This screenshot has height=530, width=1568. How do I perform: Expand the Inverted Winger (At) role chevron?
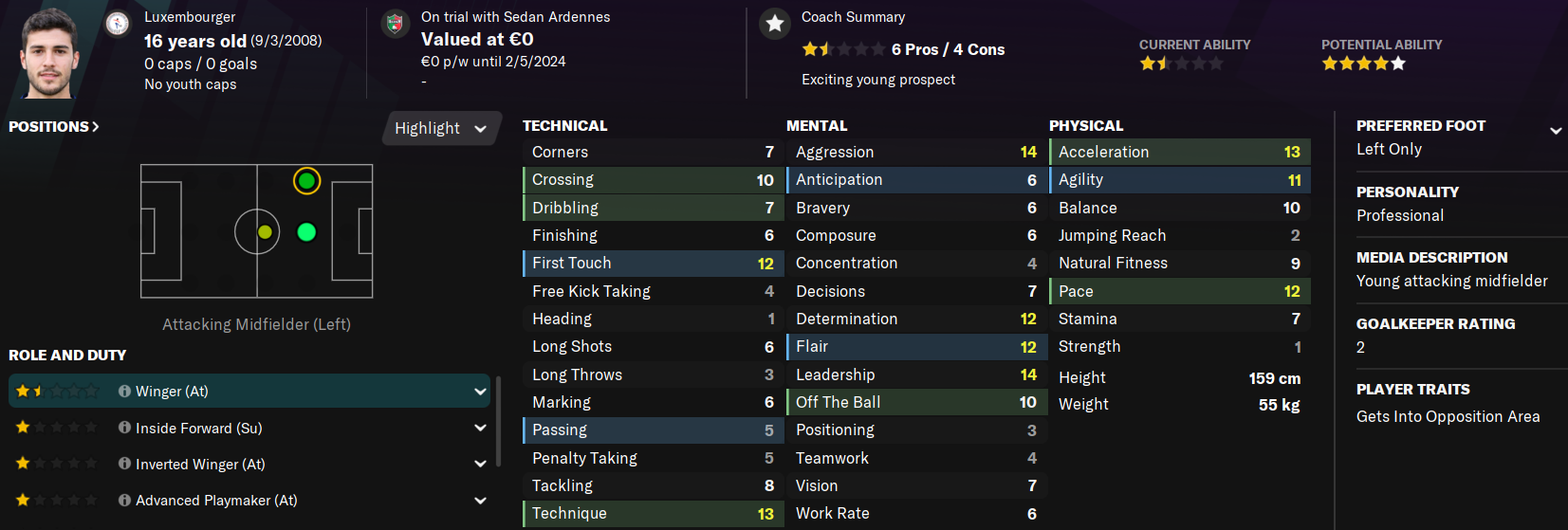480,464
